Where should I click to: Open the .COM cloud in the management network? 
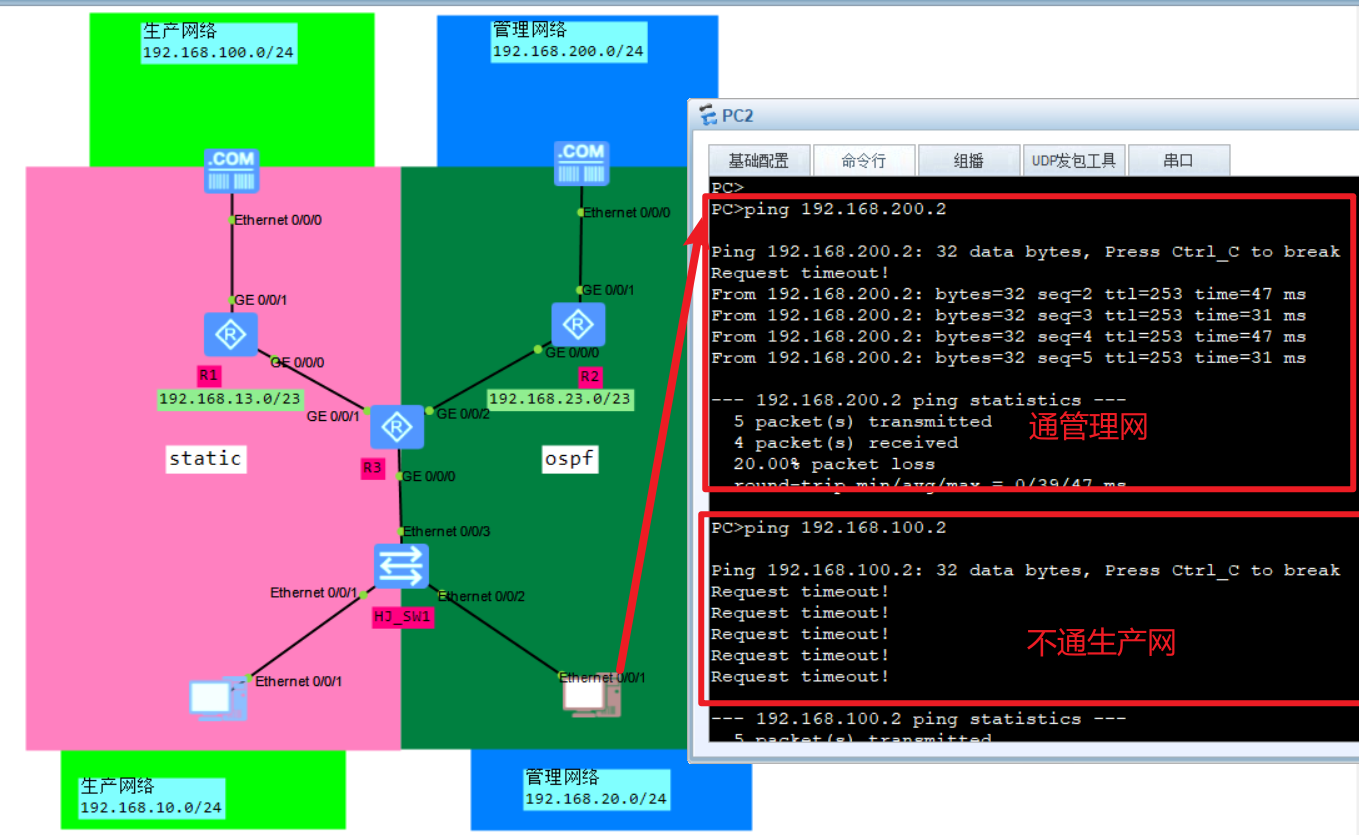point(581,162)
